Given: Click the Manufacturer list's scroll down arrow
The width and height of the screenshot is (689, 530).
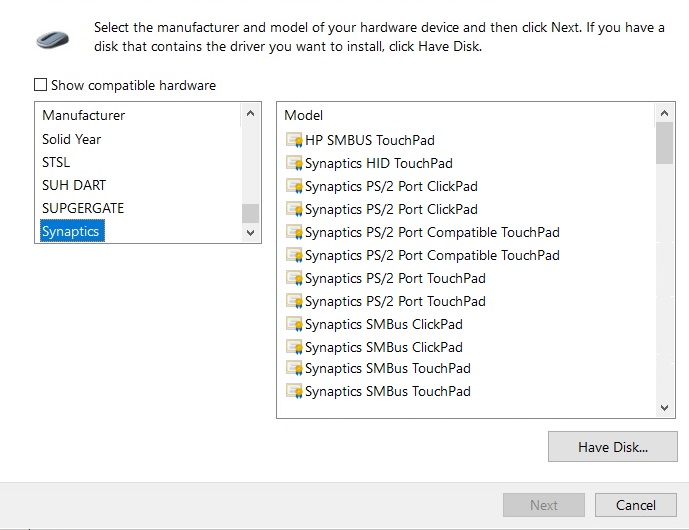Looking at the screenshot, I should click(250, 232).
